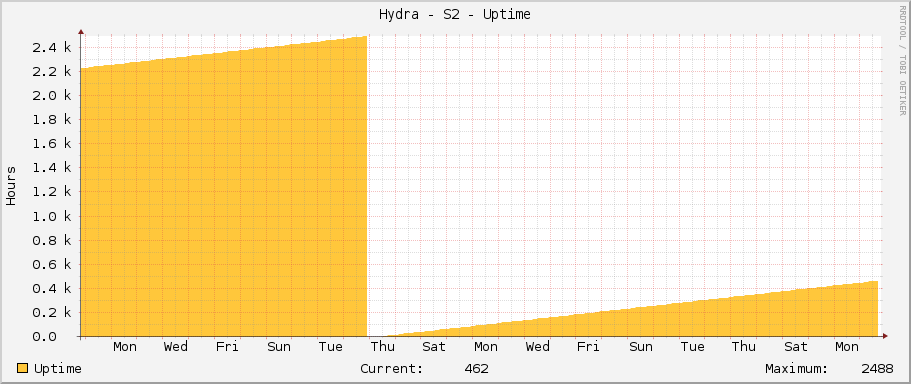Click the 'RRDTOOL / TOBI OETIKER' vertical text
Image resolution: width=911 pixels, height=384 pixels.
pos(903,60)
